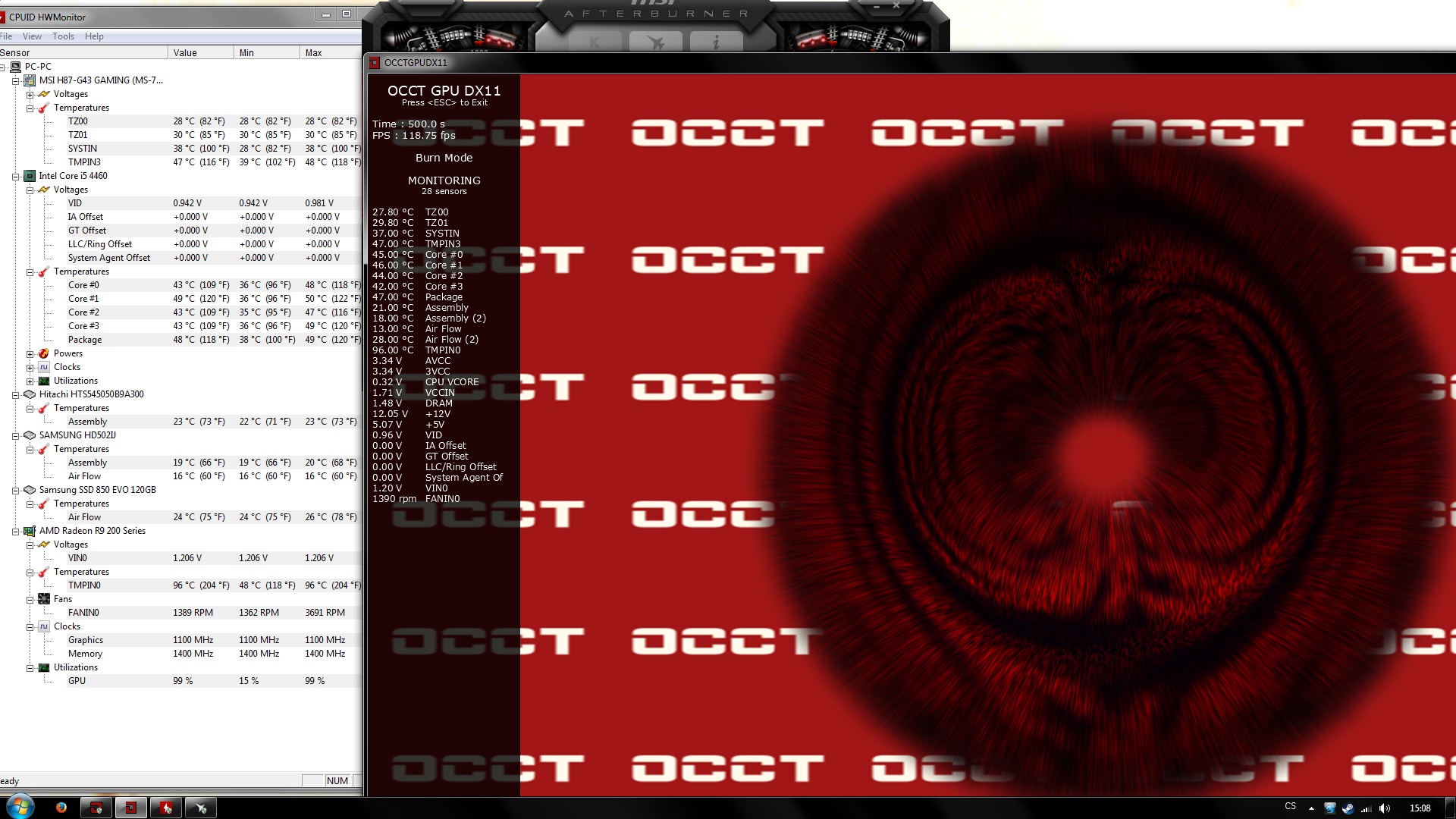Open HWMonitor from the taskbar lightning icon

(x=166, y=808)
